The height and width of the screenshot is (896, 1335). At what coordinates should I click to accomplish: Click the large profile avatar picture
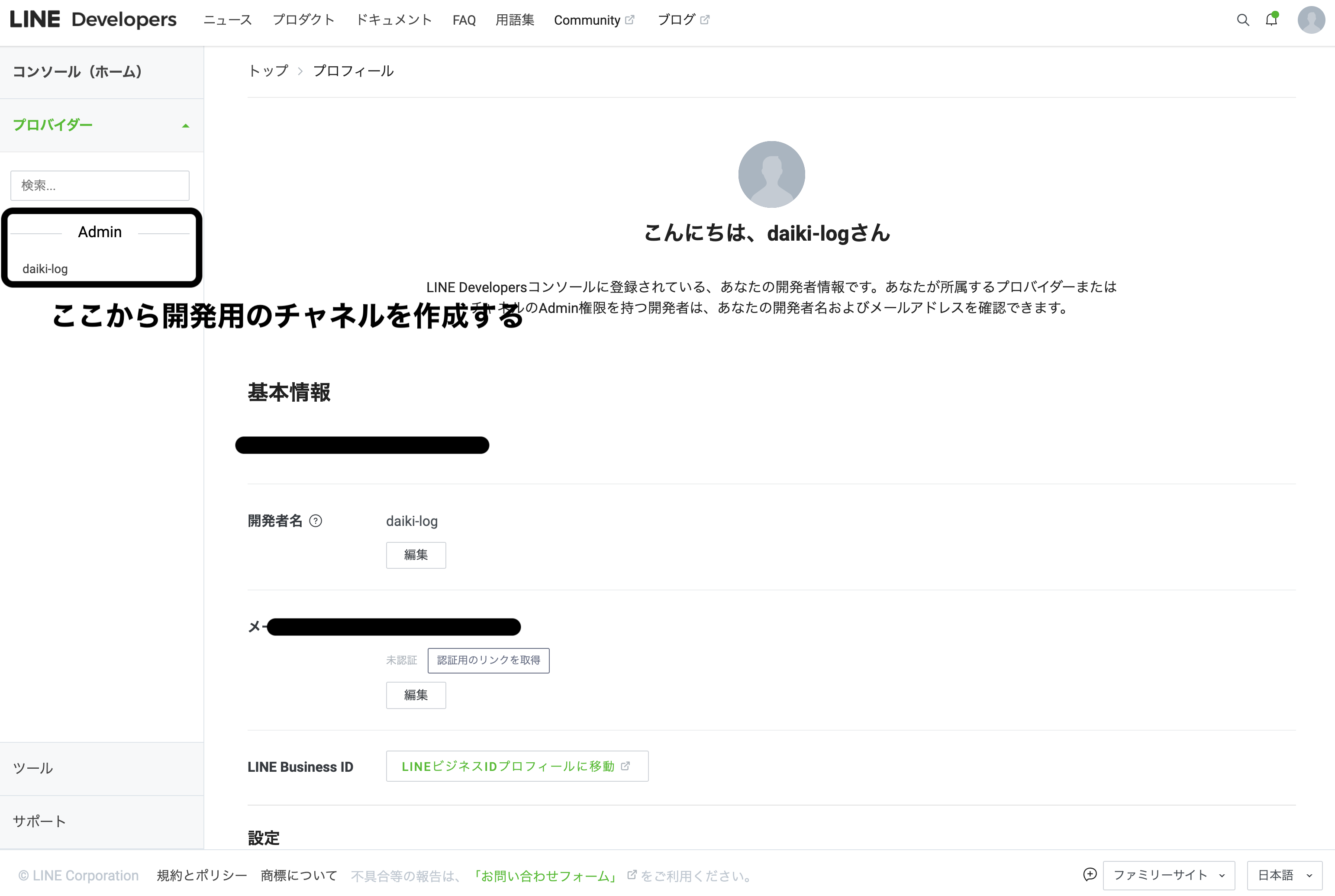771,174
